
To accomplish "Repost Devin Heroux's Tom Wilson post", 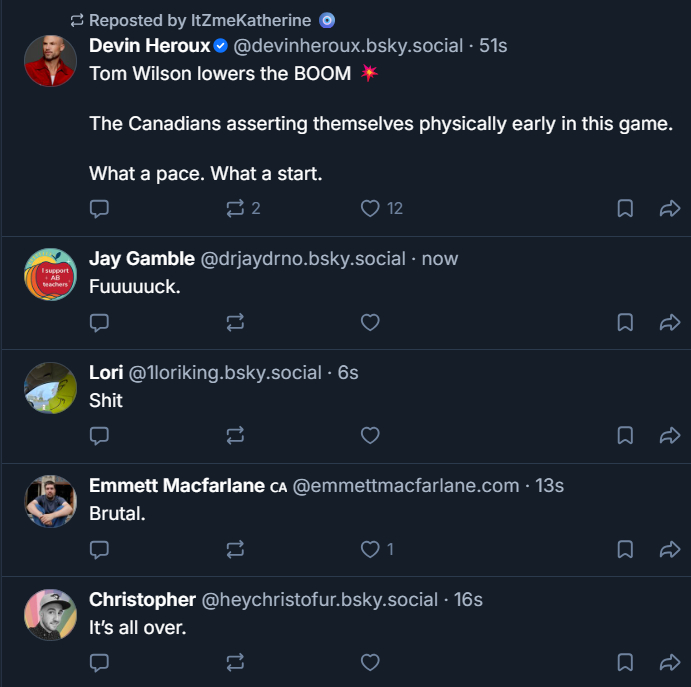I will pos(236,208).
